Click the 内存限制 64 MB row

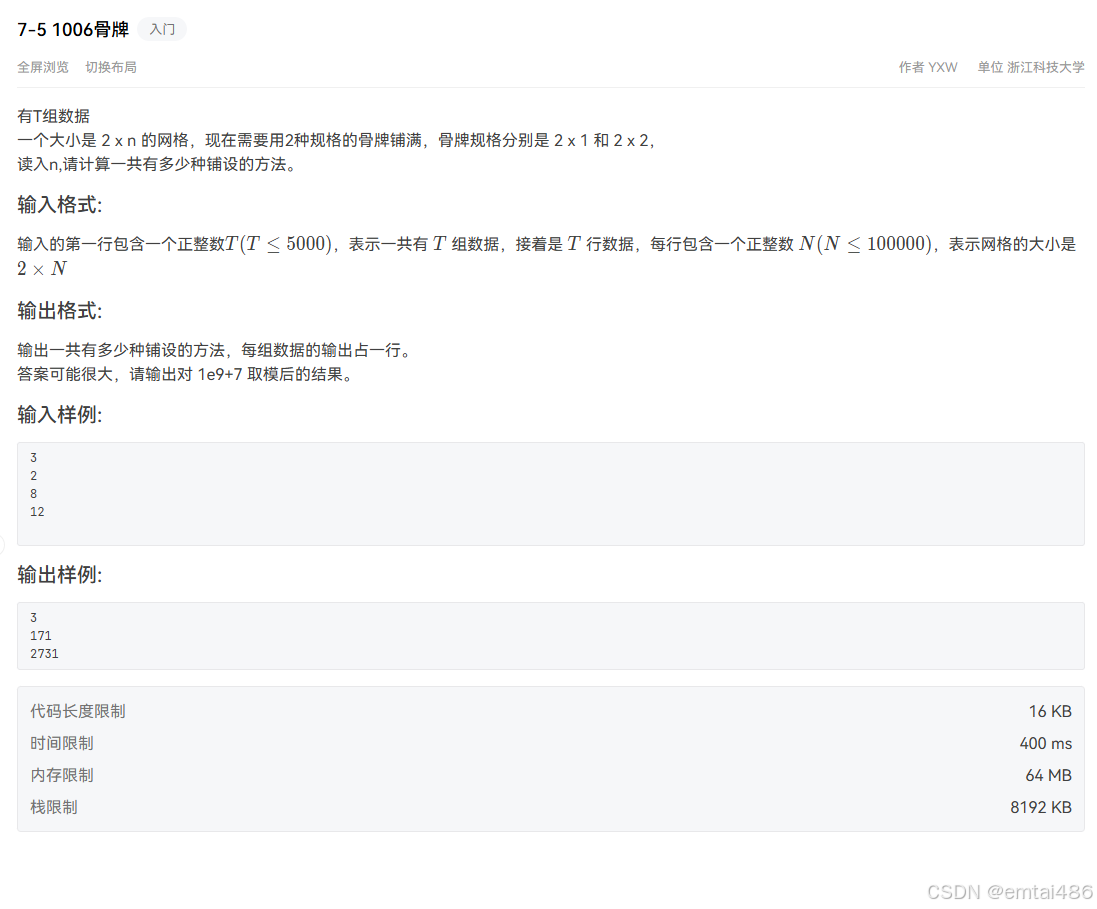551,775
